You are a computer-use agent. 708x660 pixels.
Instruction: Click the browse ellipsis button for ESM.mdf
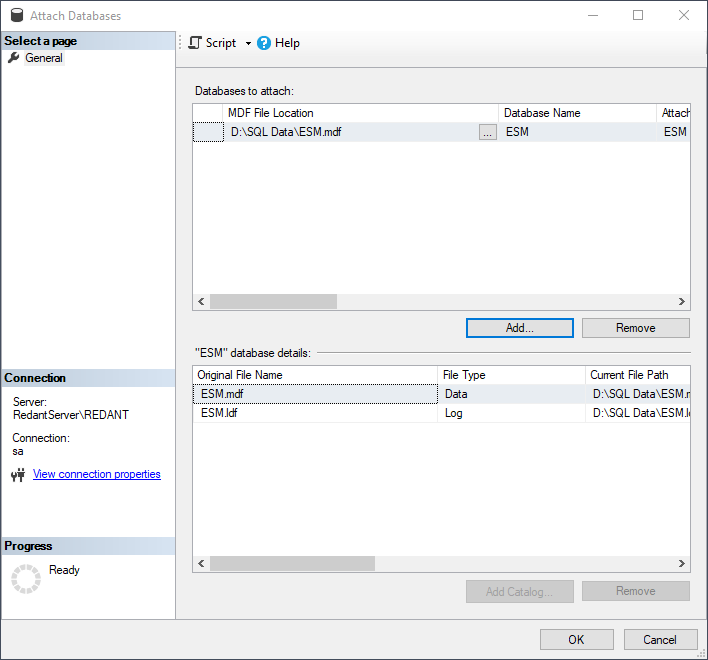tap(487, 132)
